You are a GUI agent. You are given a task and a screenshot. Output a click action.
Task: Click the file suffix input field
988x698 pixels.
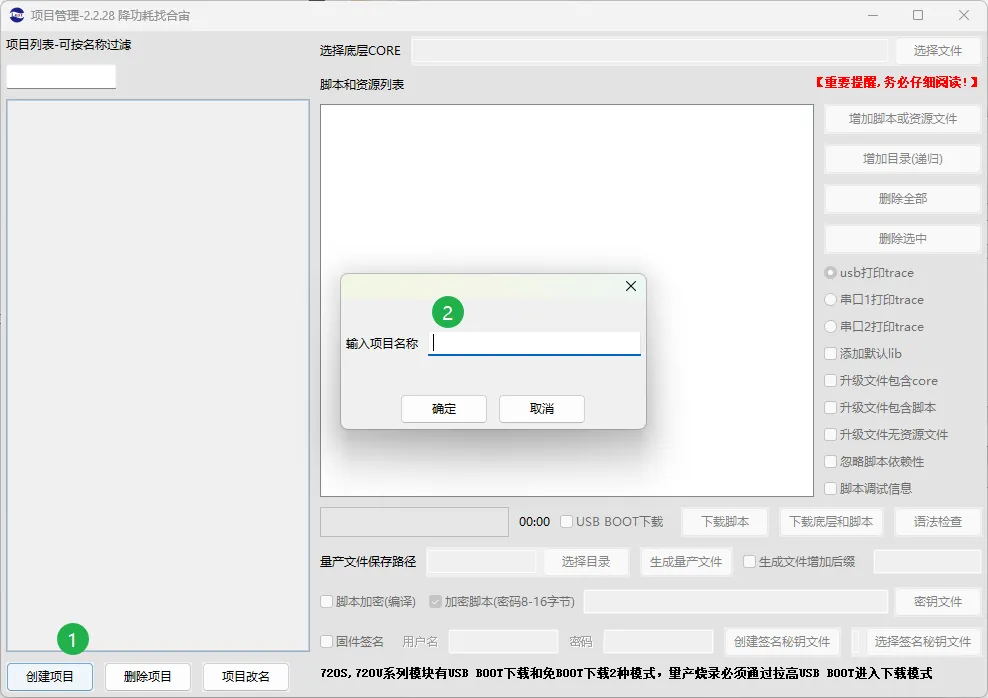click(927, 561)
